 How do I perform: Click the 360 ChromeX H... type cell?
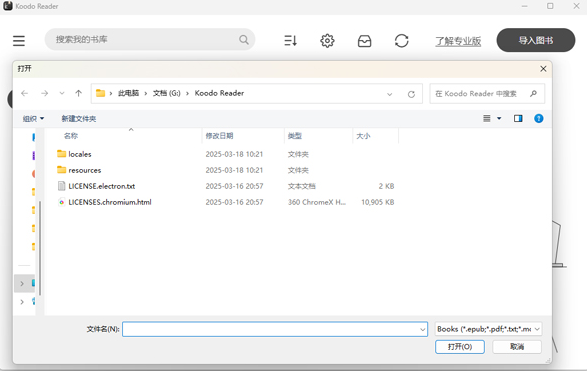(317, 202)
